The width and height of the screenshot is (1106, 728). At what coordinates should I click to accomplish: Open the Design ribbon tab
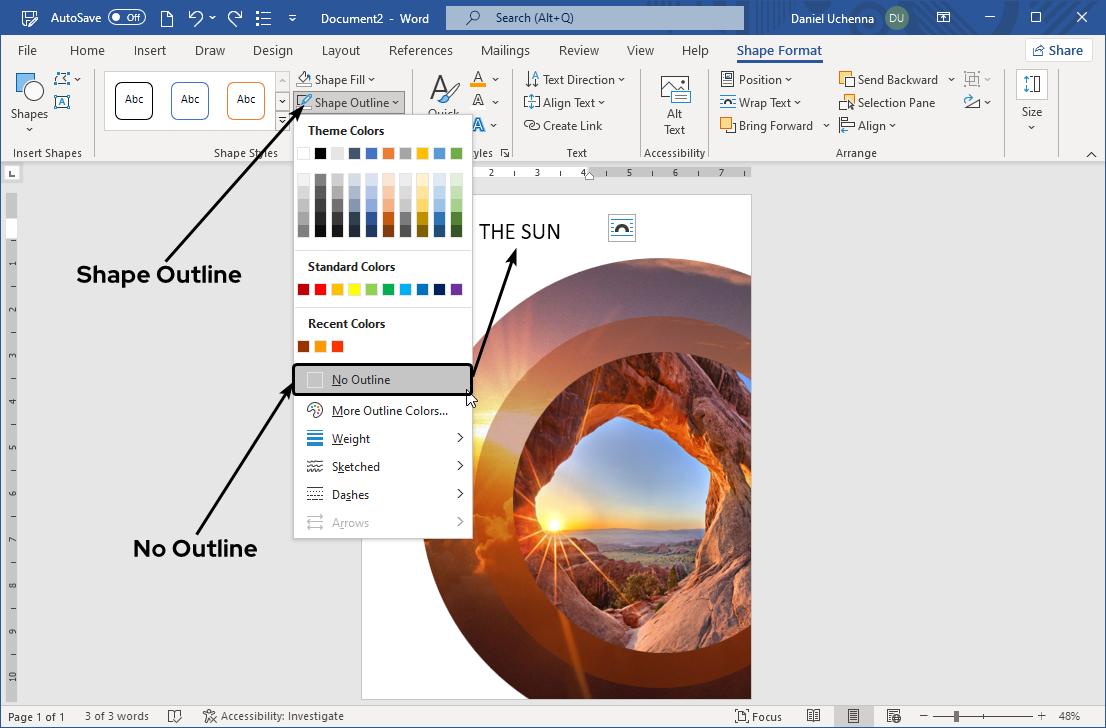point(273,51)
